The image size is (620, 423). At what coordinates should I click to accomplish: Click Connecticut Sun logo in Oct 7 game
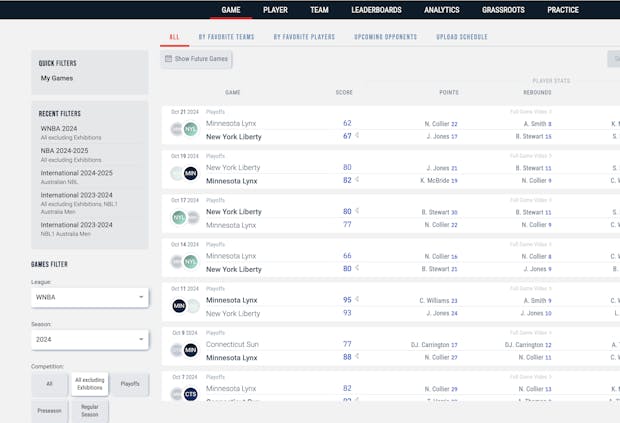[x=191, y=394]
